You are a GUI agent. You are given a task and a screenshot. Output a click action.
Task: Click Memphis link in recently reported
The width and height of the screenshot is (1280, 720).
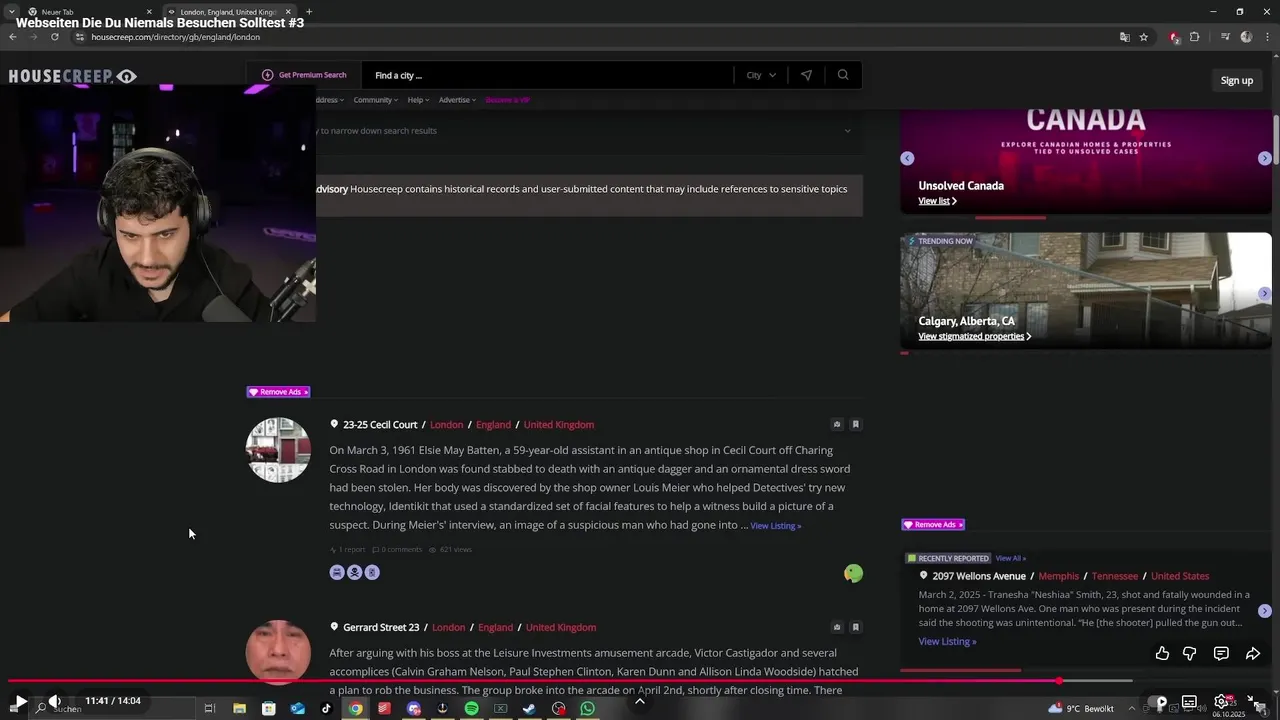[1059, 576]
